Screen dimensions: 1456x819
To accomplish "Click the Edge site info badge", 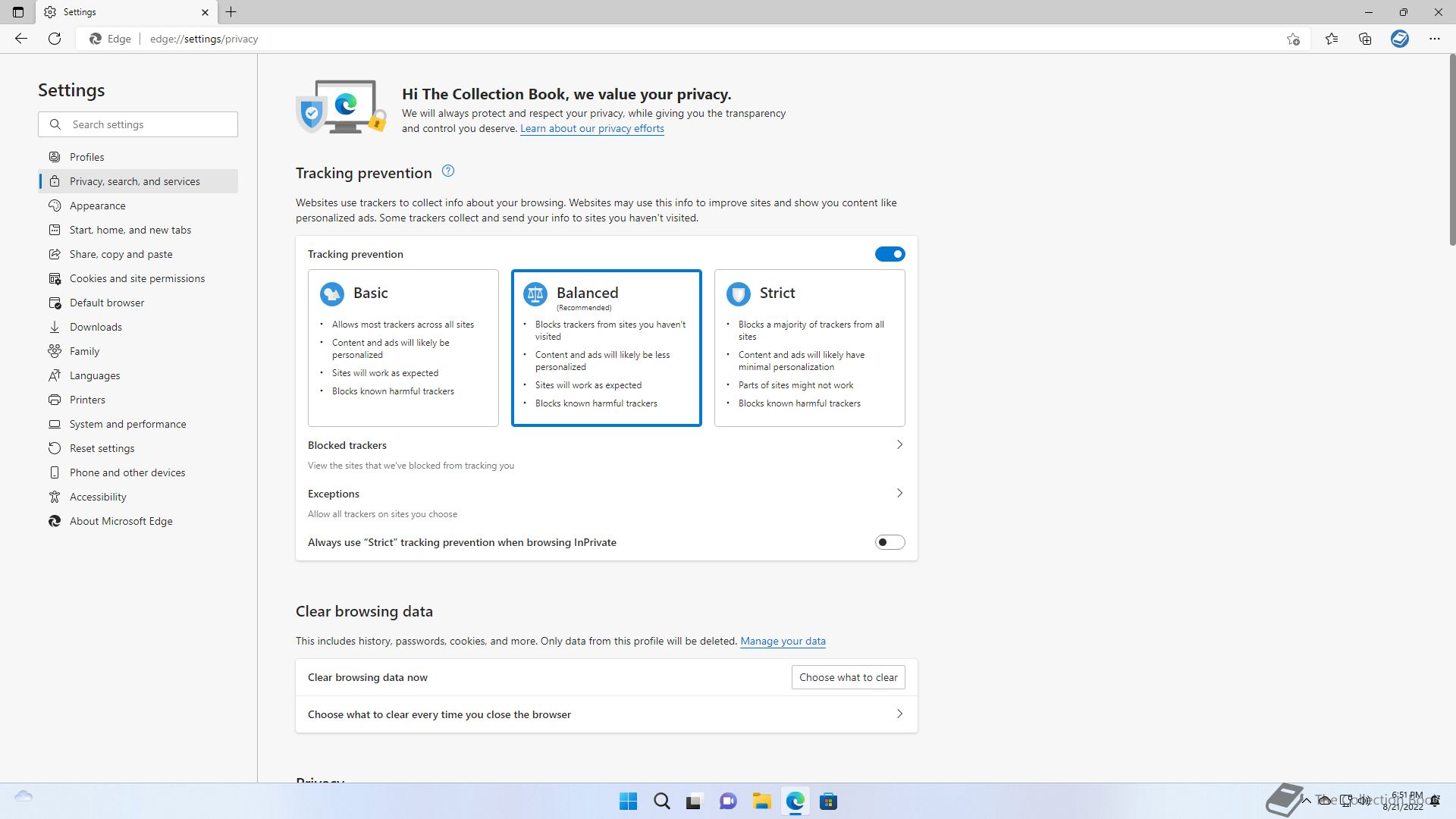I will tap(111, 39).
